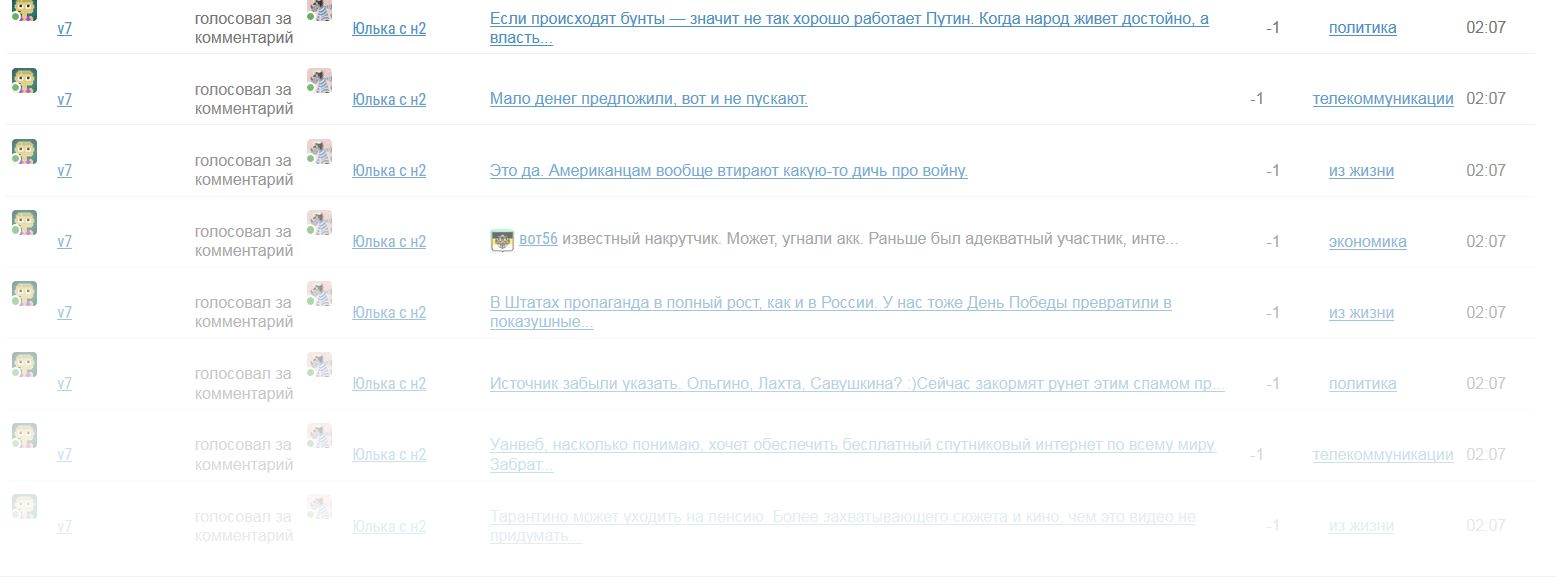Viewport: 1556px width, 577px height.
Task: Open comment 'В Штатах пропаганда в полный рост'
Action: tap(831, 312)
